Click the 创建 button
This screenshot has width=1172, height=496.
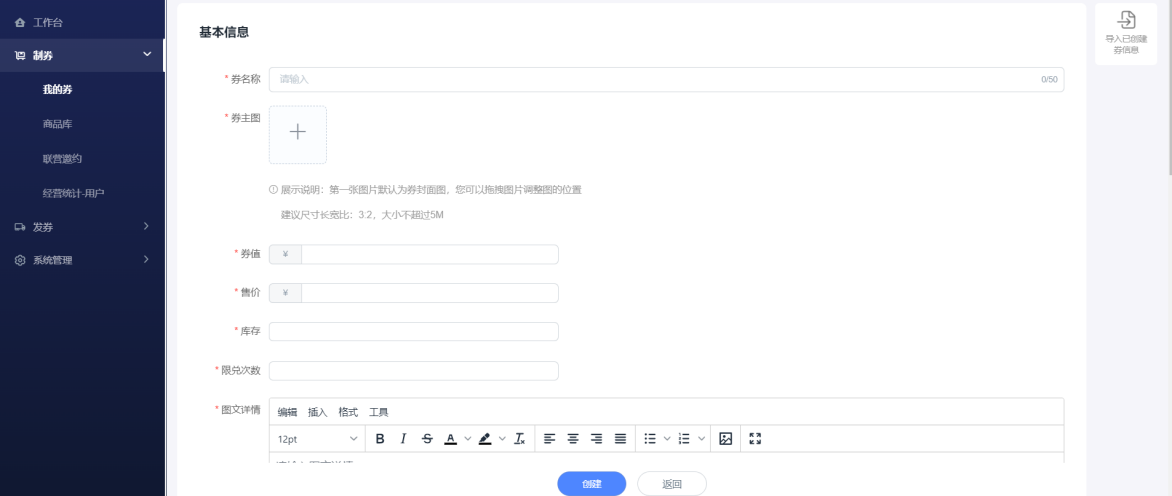pos(592,484)
